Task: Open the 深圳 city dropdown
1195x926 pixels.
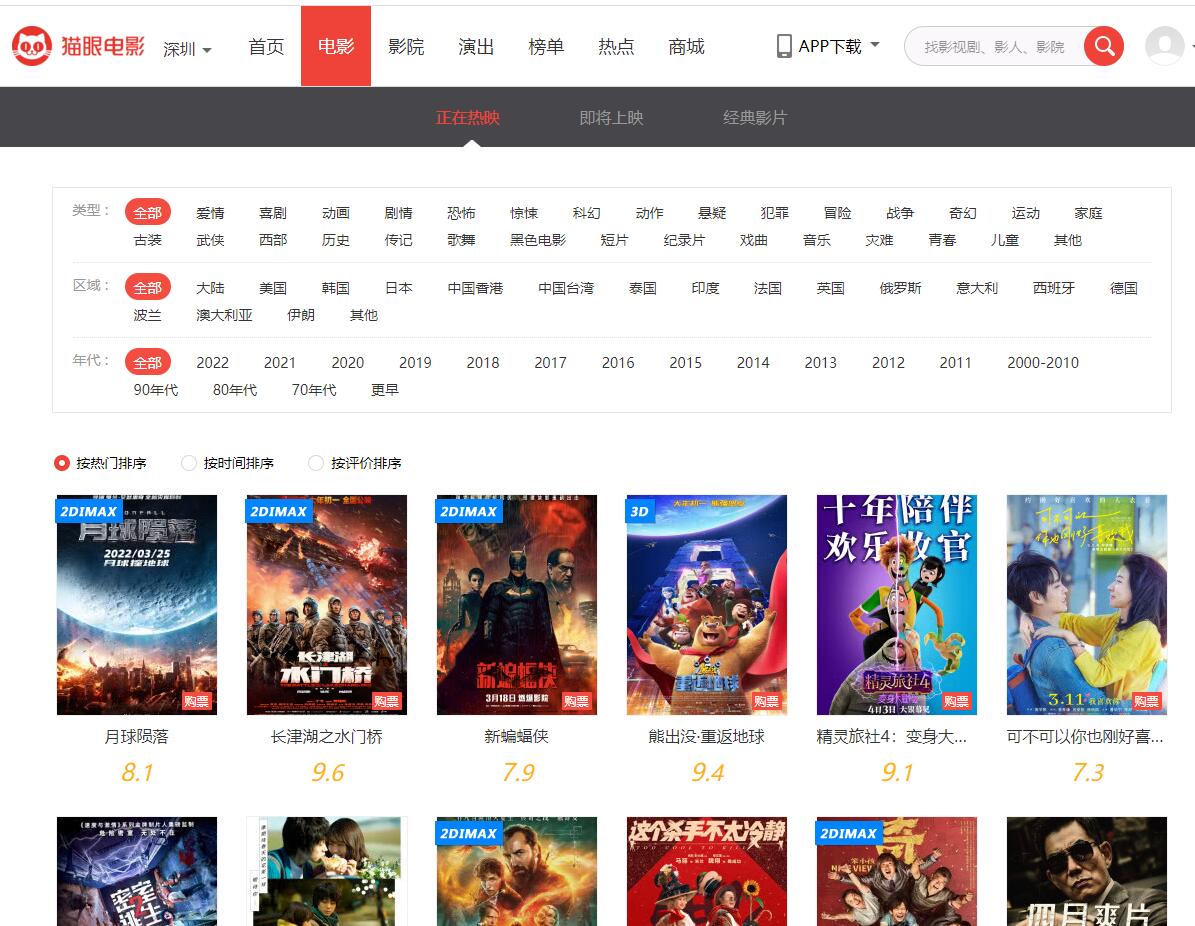Action: pos(187,50)
